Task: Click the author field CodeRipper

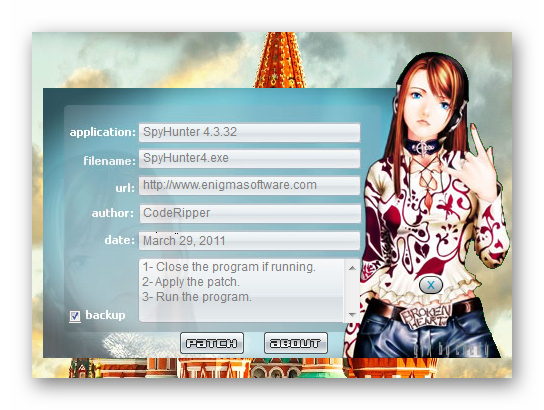Action: tap(250, 213)
